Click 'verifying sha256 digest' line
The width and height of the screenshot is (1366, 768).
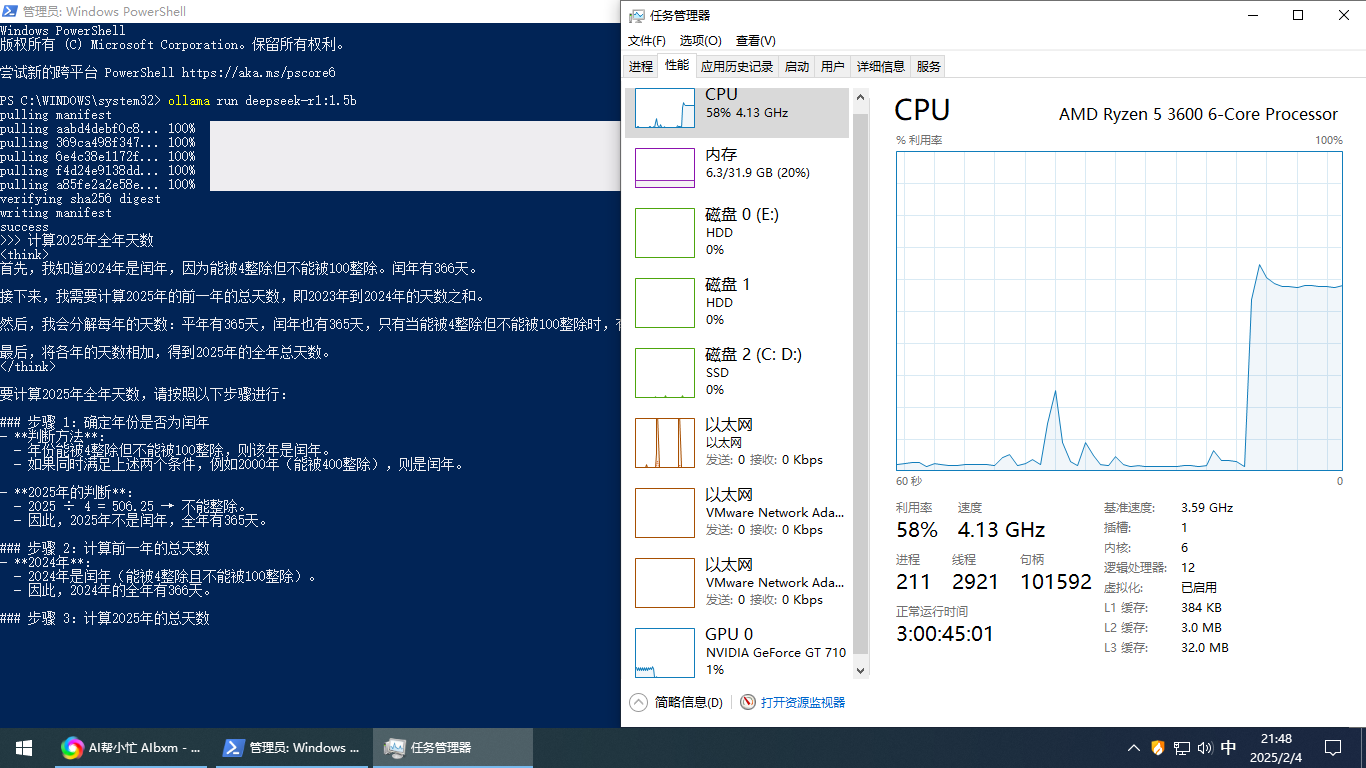pyautogui.click(x=80, y=199)
